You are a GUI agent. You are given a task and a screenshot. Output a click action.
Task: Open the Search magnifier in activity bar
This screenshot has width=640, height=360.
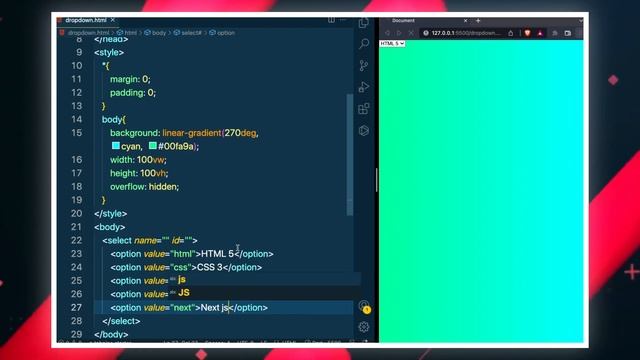pos(364,43)
